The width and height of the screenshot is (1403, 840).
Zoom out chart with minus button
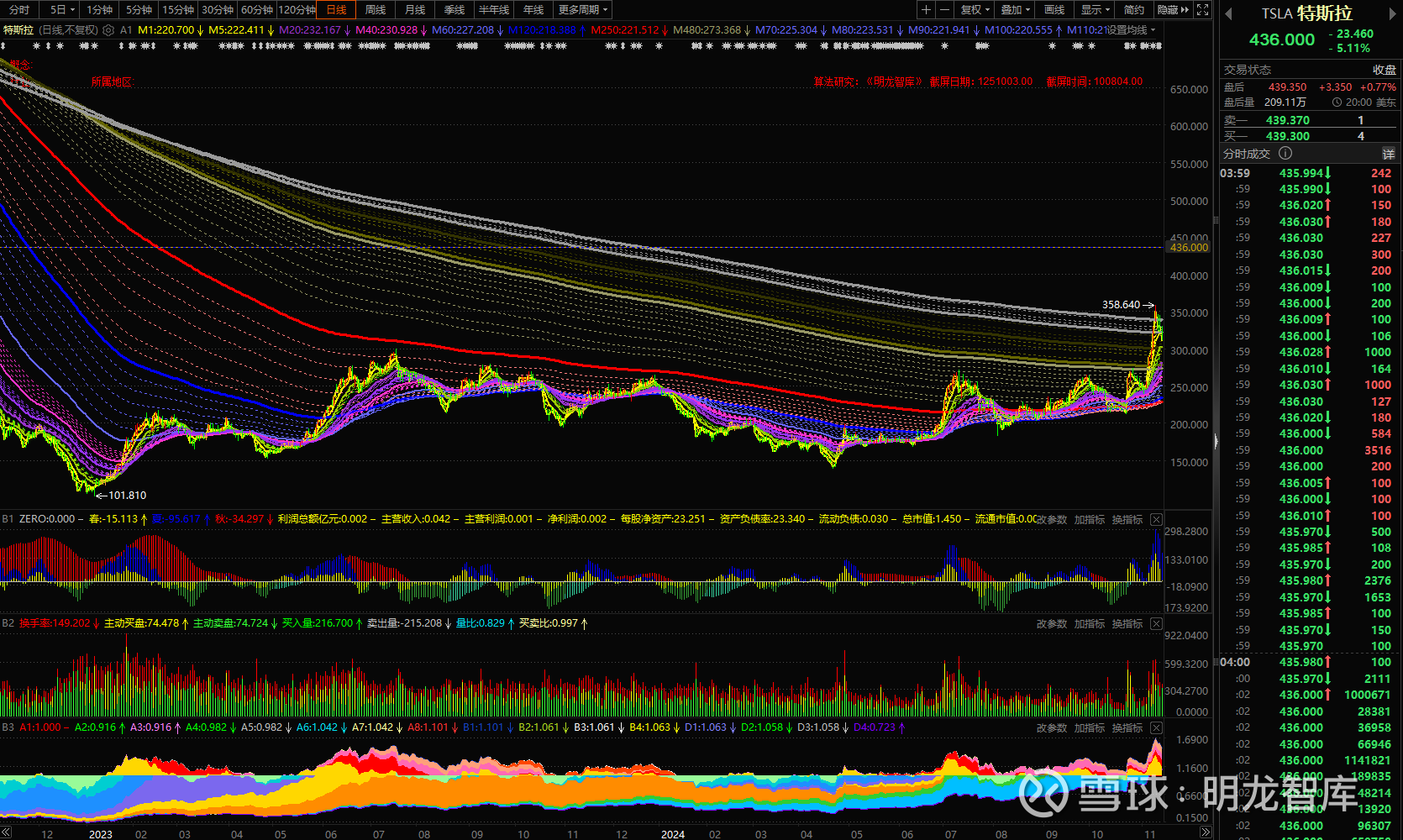tap(944, 10)
